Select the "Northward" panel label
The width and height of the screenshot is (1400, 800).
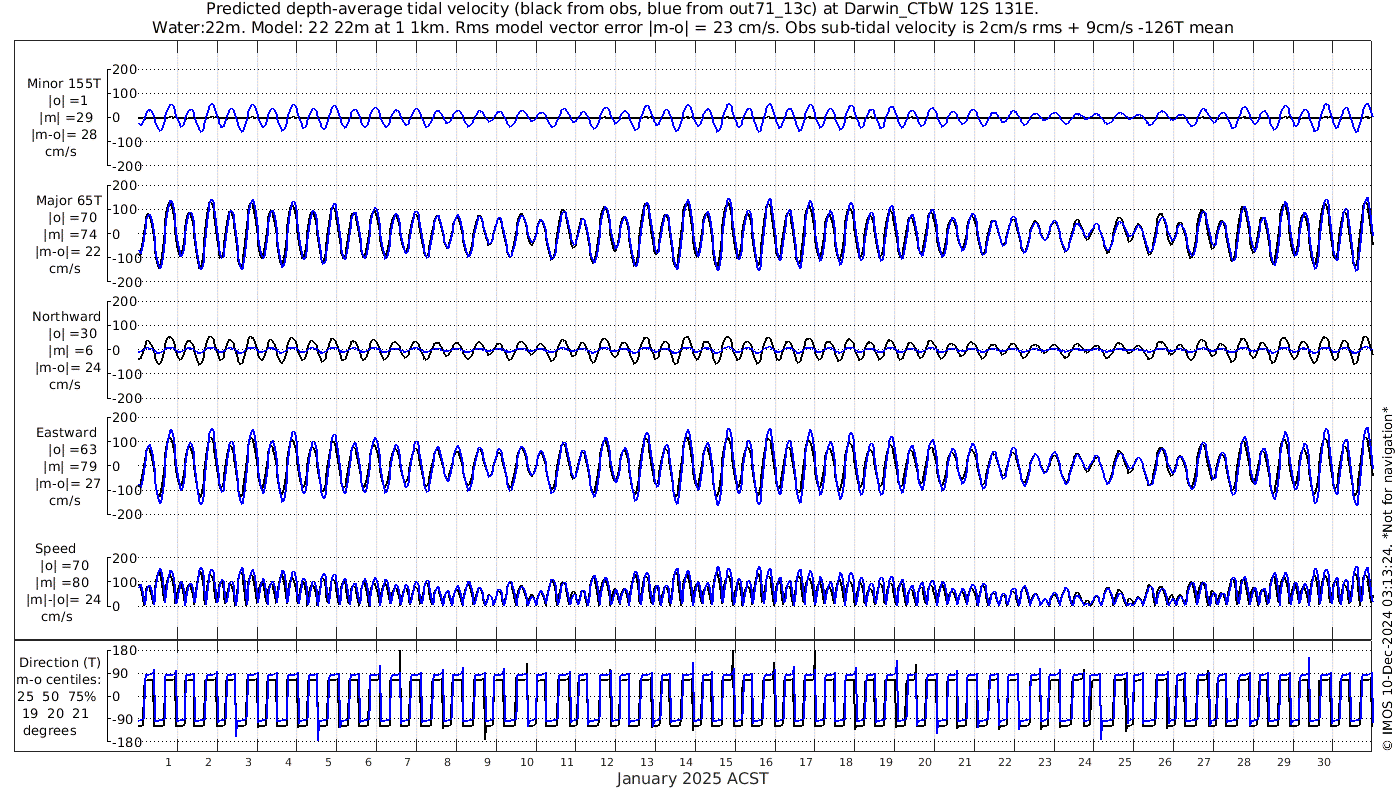[x=66, y=316]
